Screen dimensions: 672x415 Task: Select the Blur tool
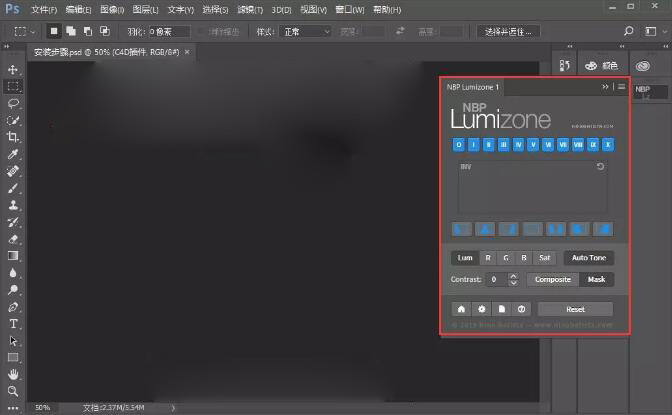pyautogui.click(x=13, y=273)
